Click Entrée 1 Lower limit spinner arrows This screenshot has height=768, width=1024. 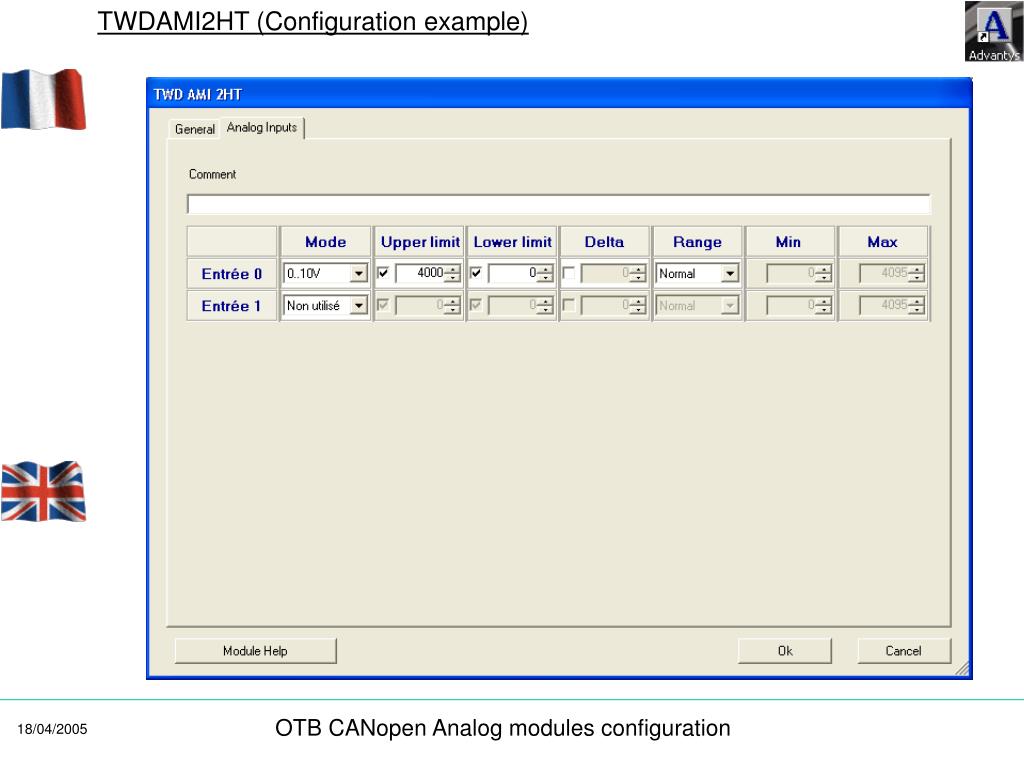point(545,306)
